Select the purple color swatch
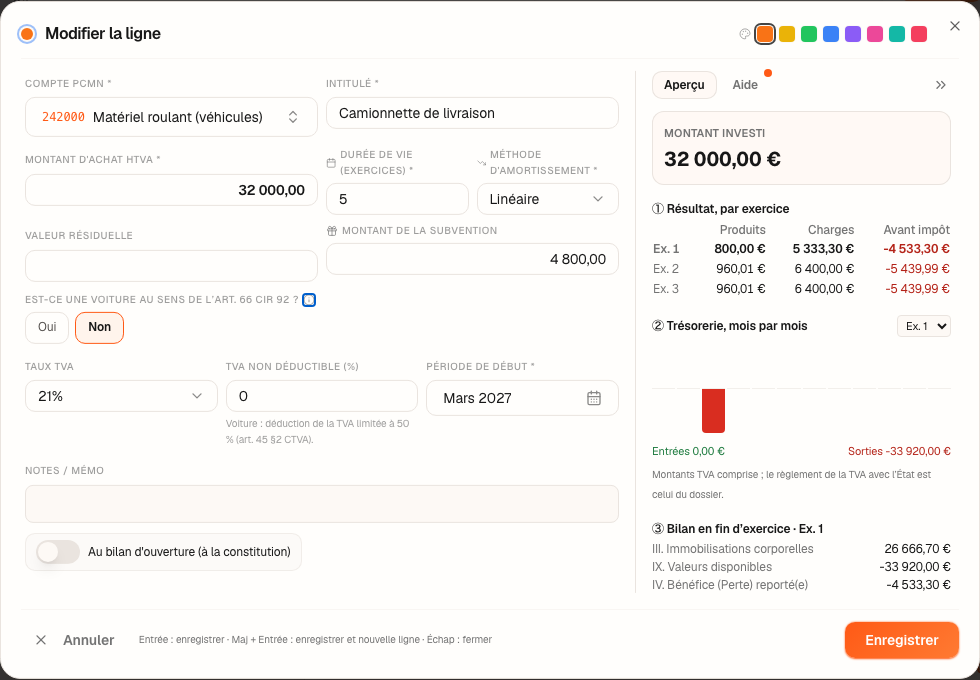Image resolution: width=980 pixels, height=680 pixels. click(x=852, y=34)
